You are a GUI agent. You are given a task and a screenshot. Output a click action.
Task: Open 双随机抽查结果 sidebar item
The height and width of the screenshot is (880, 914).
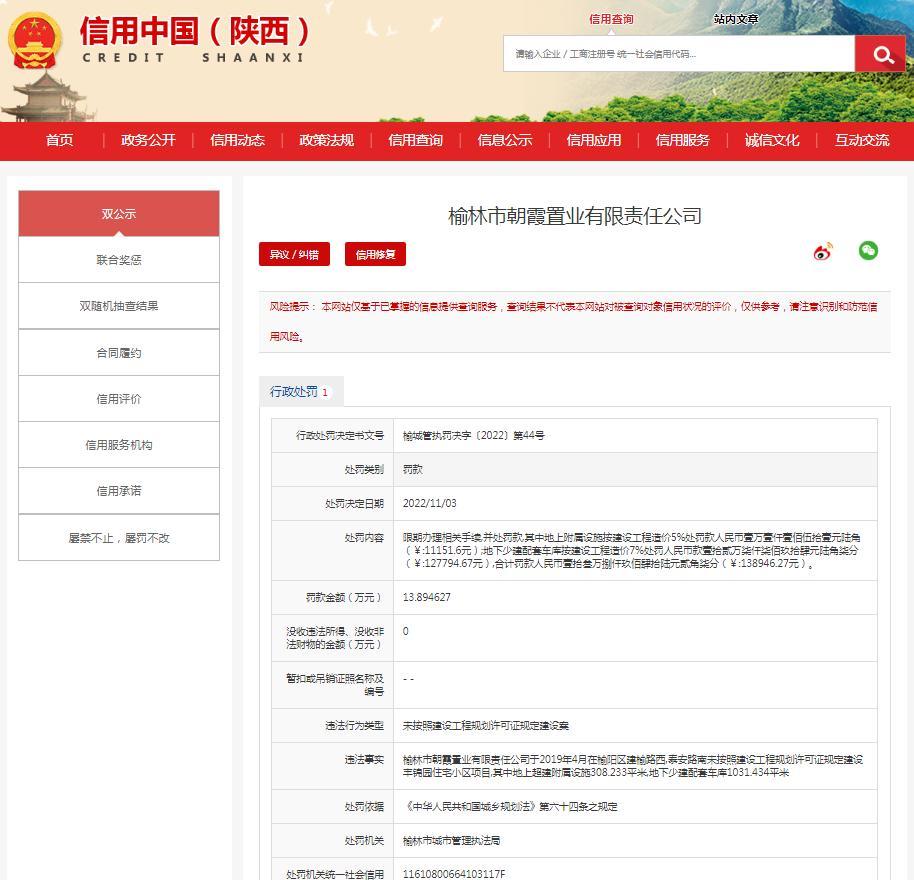point(119,306)
